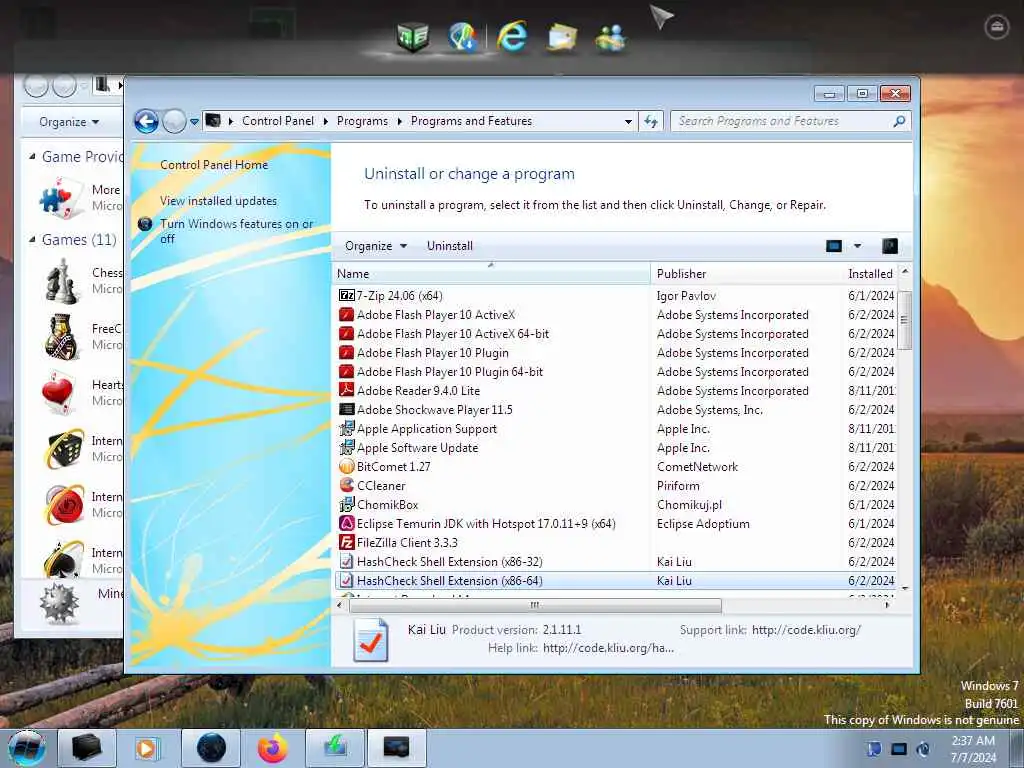1024x768 pixels.
Task: Click the scroll down arrow of the list
Action: (x=904, y=588)
